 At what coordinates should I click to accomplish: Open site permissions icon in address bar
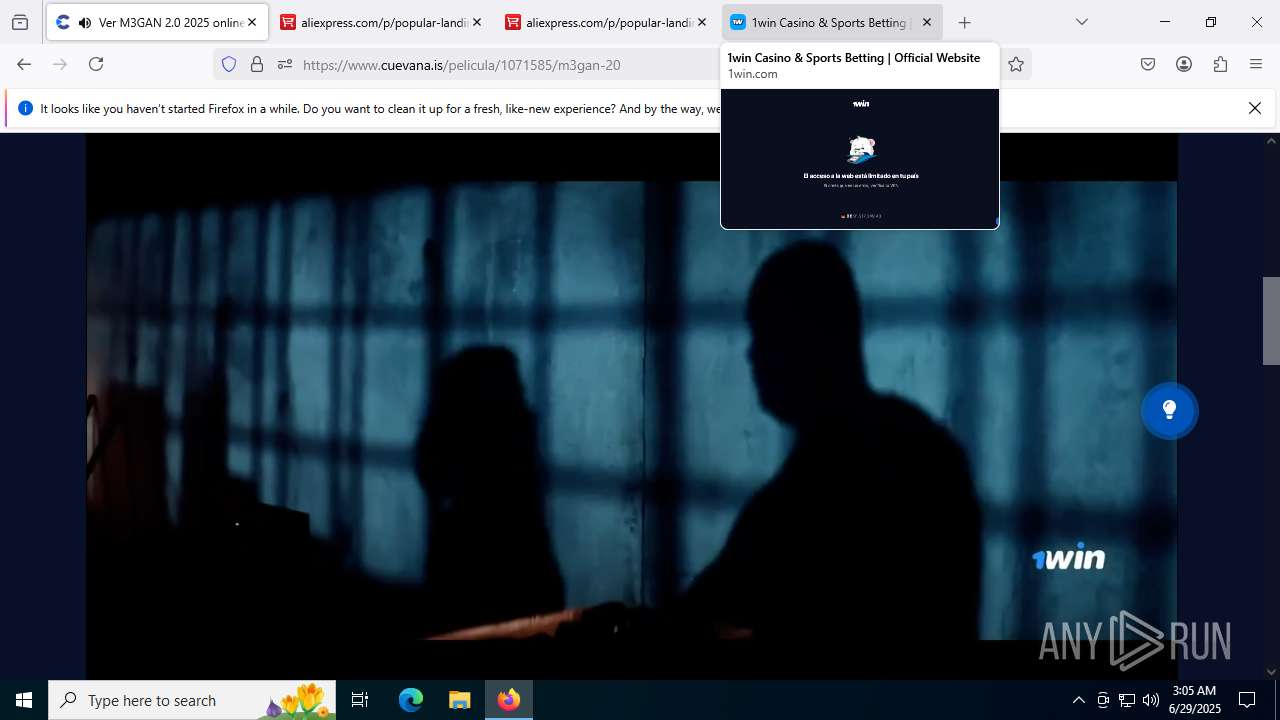(x=285, y=64)
